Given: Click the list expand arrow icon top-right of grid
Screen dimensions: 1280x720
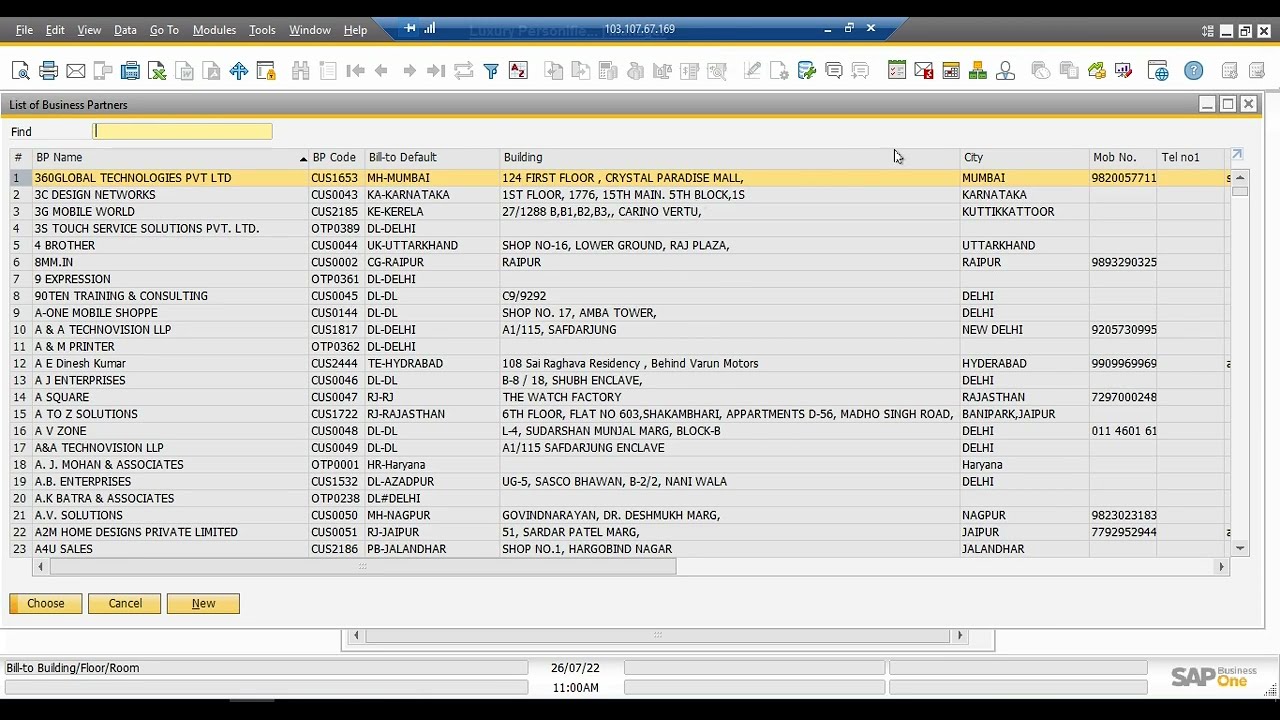Looking at the screenshot, I should click(x=1237, y=155).
